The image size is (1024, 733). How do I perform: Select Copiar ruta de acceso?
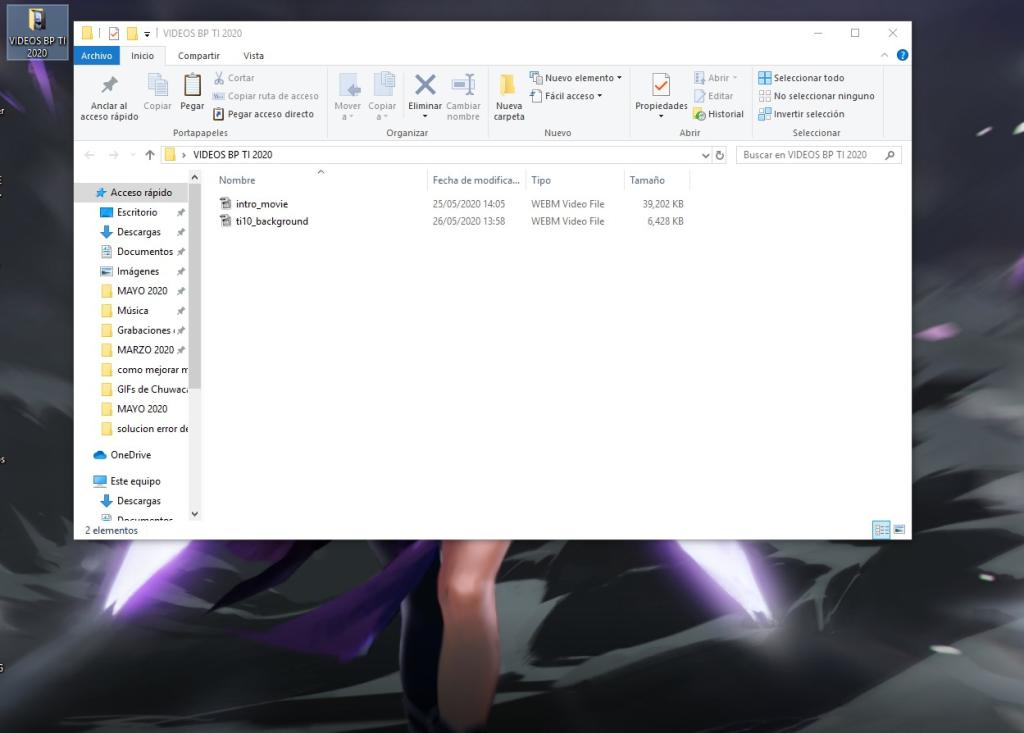[266, 96]
